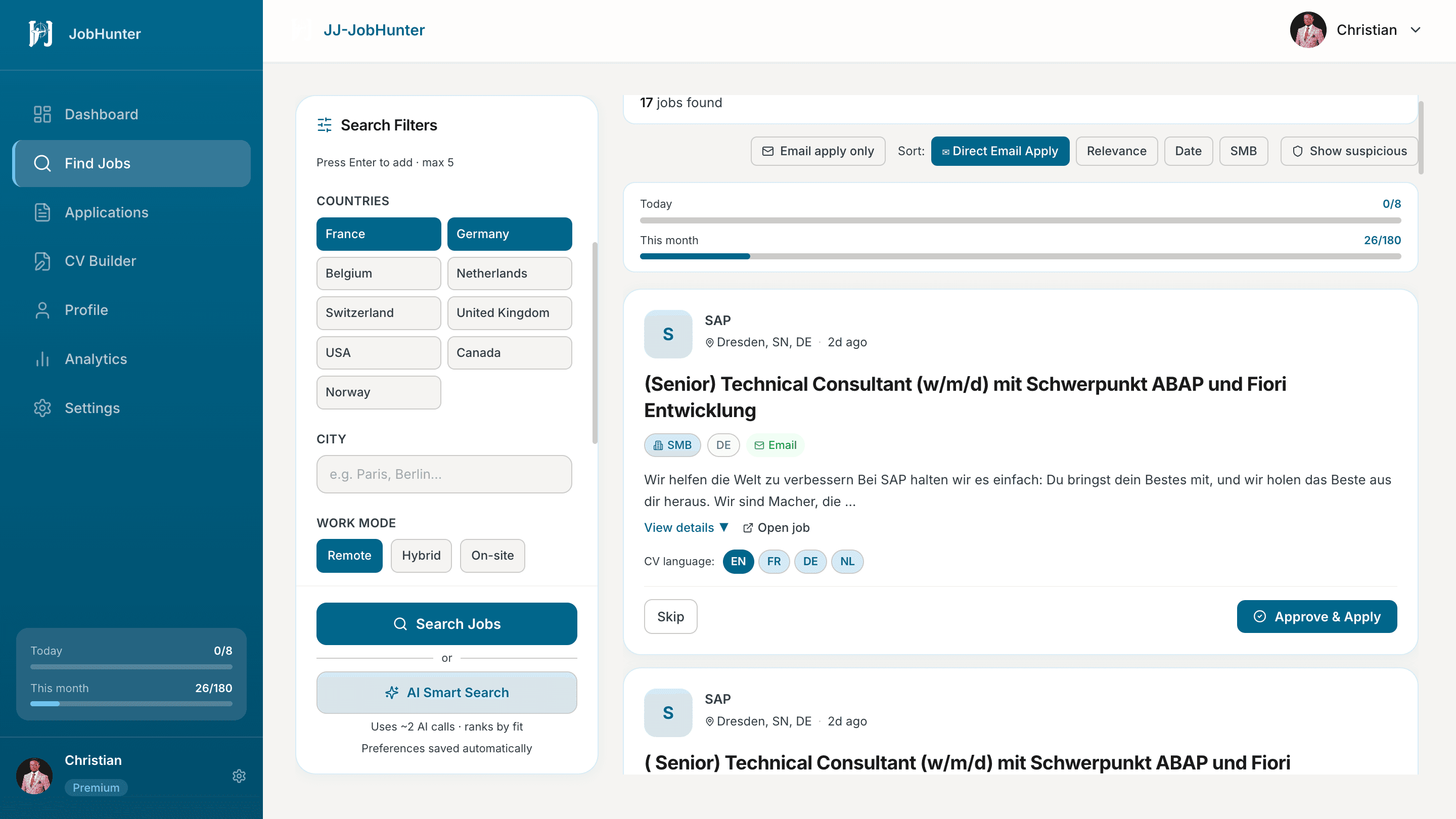Select the Norway country chip

[379, 392]
